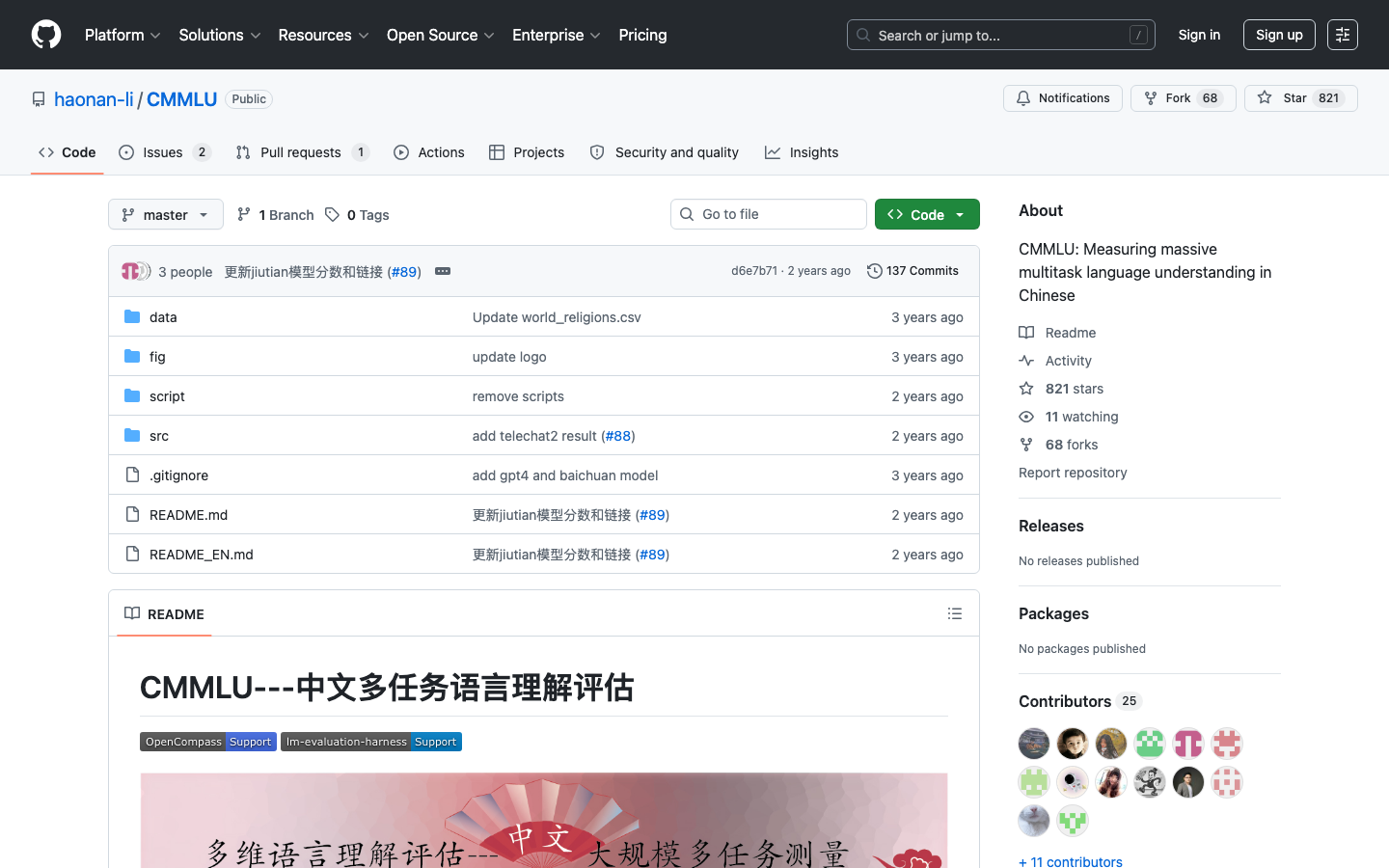
Task: Click the Notifications bell button
Action: point(1063,98)
